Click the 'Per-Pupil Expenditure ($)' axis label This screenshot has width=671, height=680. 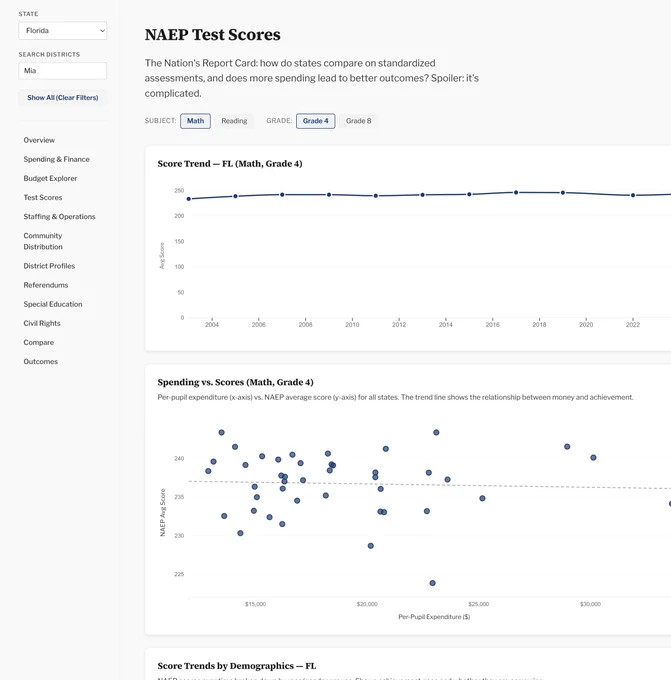coord(434,617)
